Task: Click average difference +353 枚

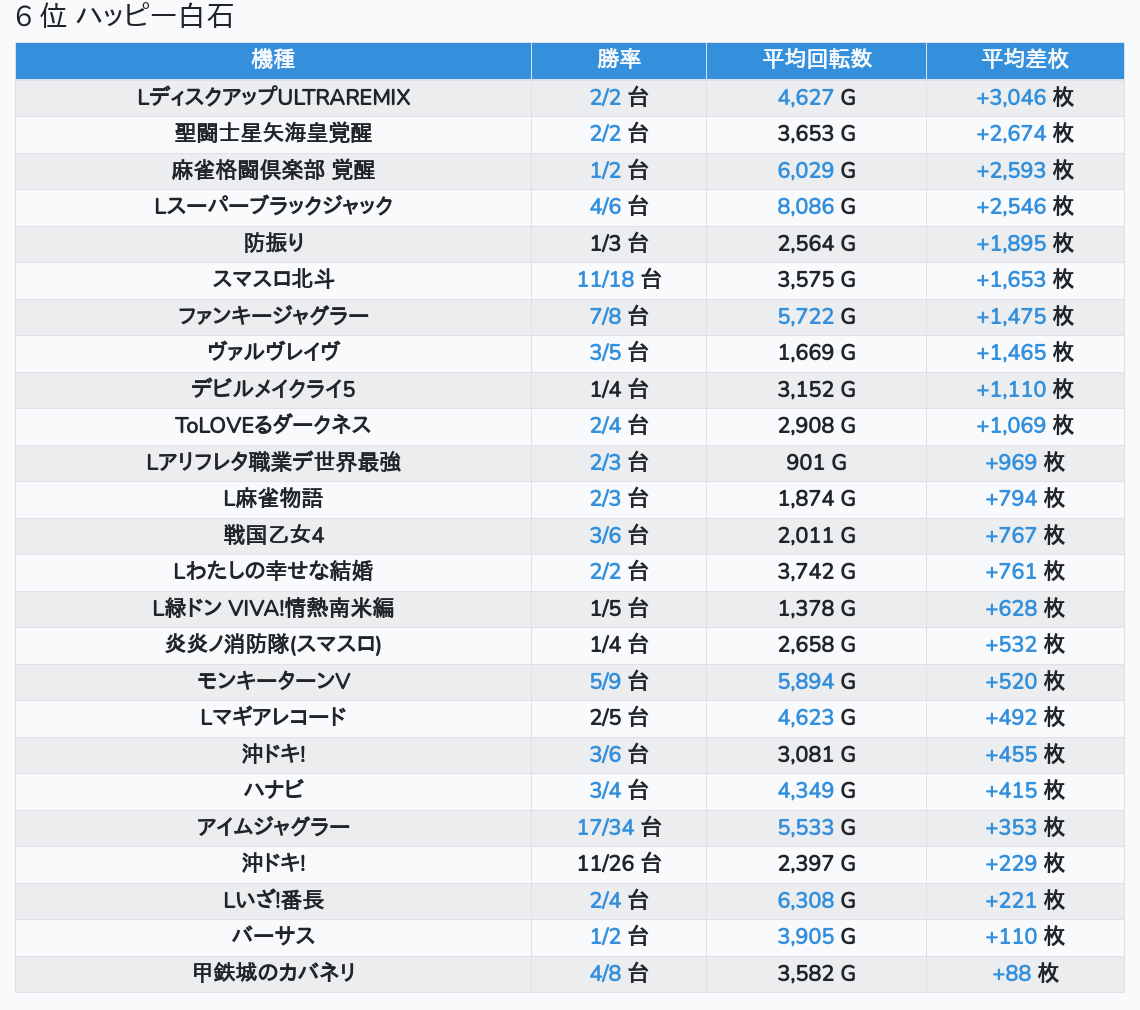Action: [1025, 827]
